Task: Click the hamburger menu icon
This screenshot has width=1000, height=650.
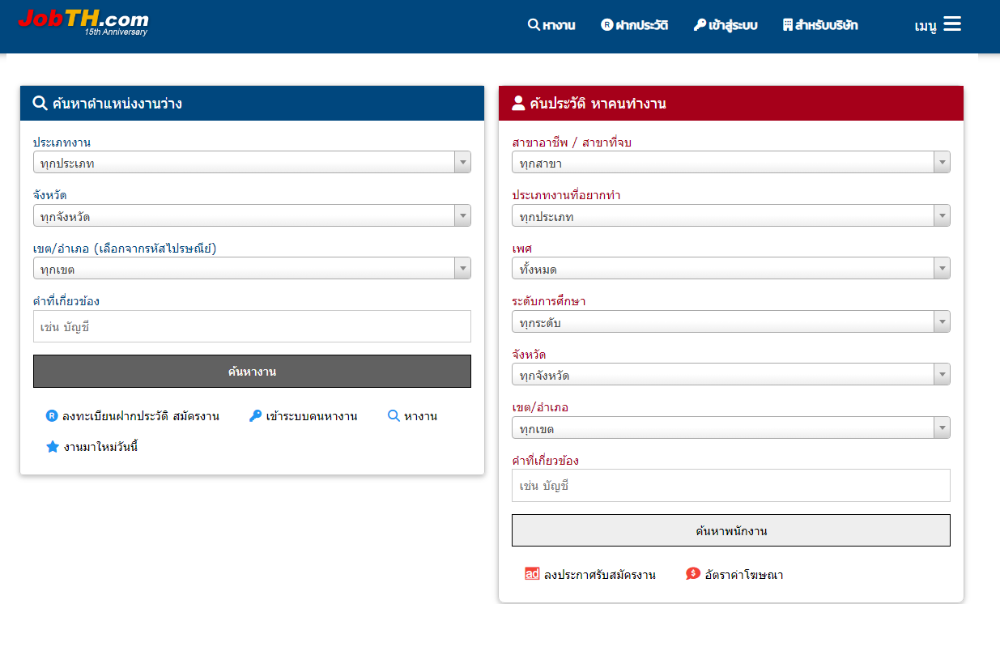Action: 952,24
